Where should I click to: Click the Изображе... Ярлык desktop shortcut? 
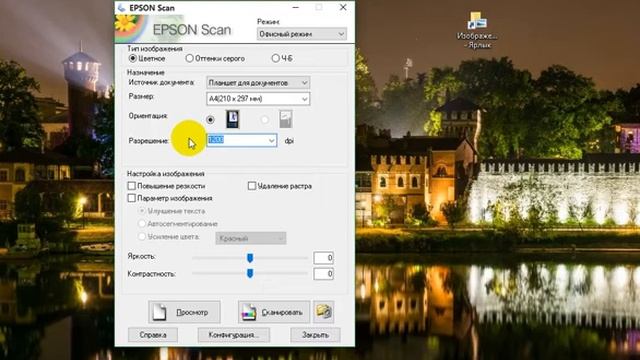click(477, 30)
